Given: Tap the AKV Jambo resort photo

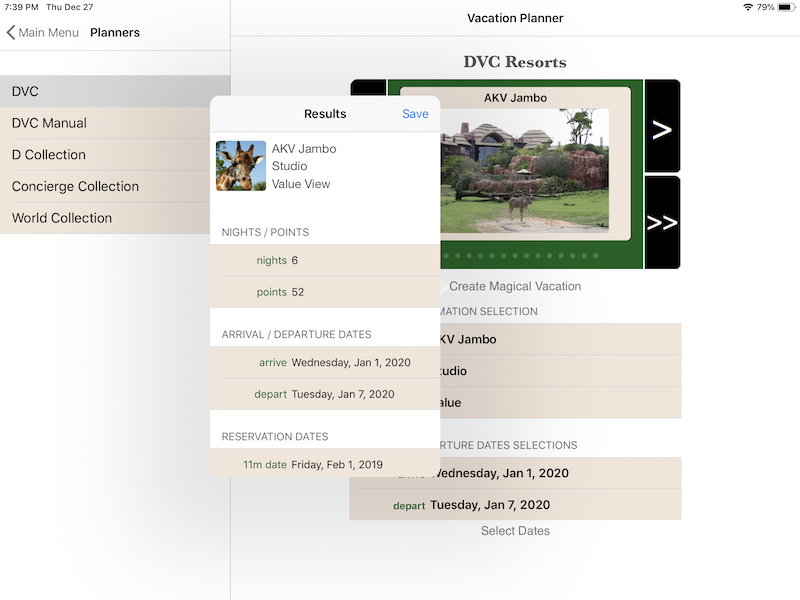Looking at the screenshot, I should click(524, 170).
